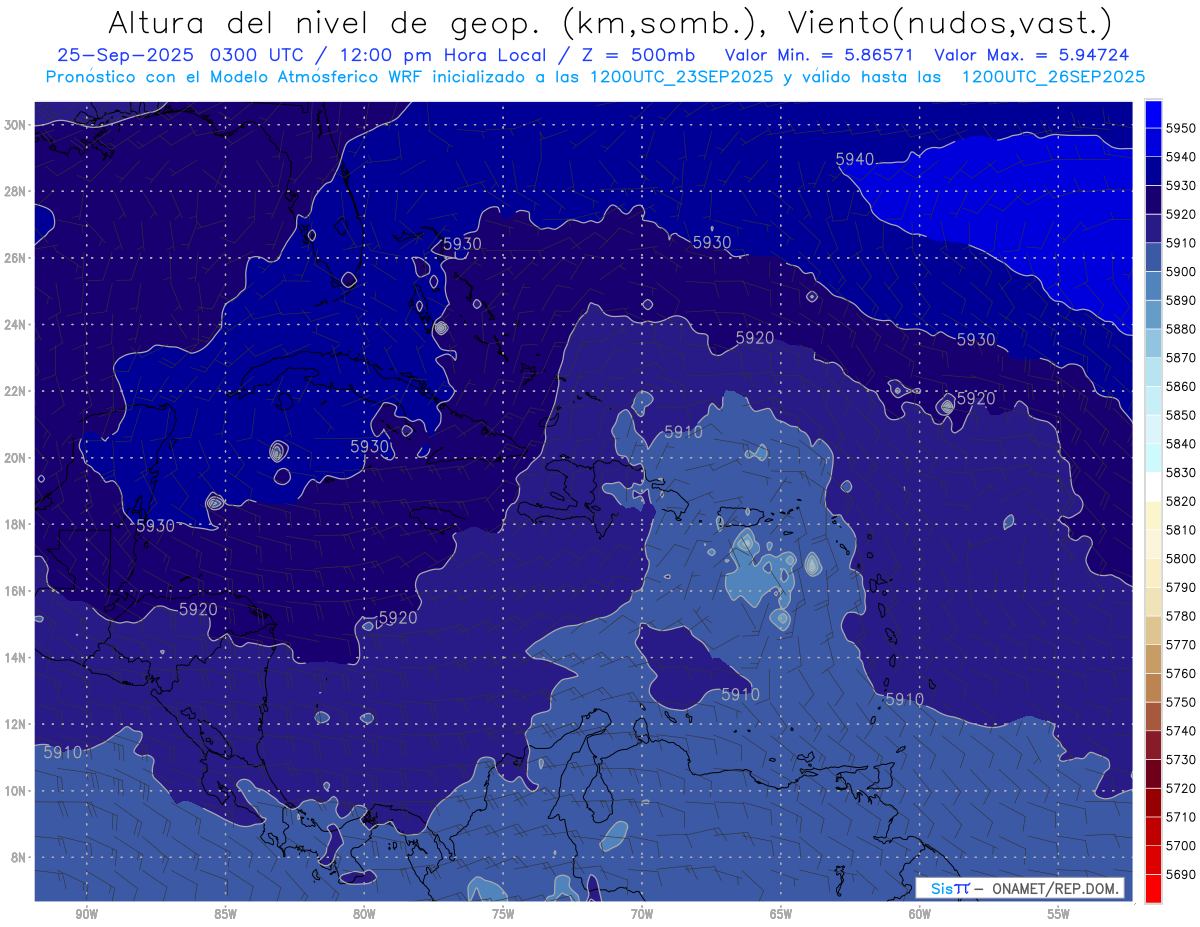Click the 90W longitude axis label
The image size is (1200, 927).
click(86, 913)
